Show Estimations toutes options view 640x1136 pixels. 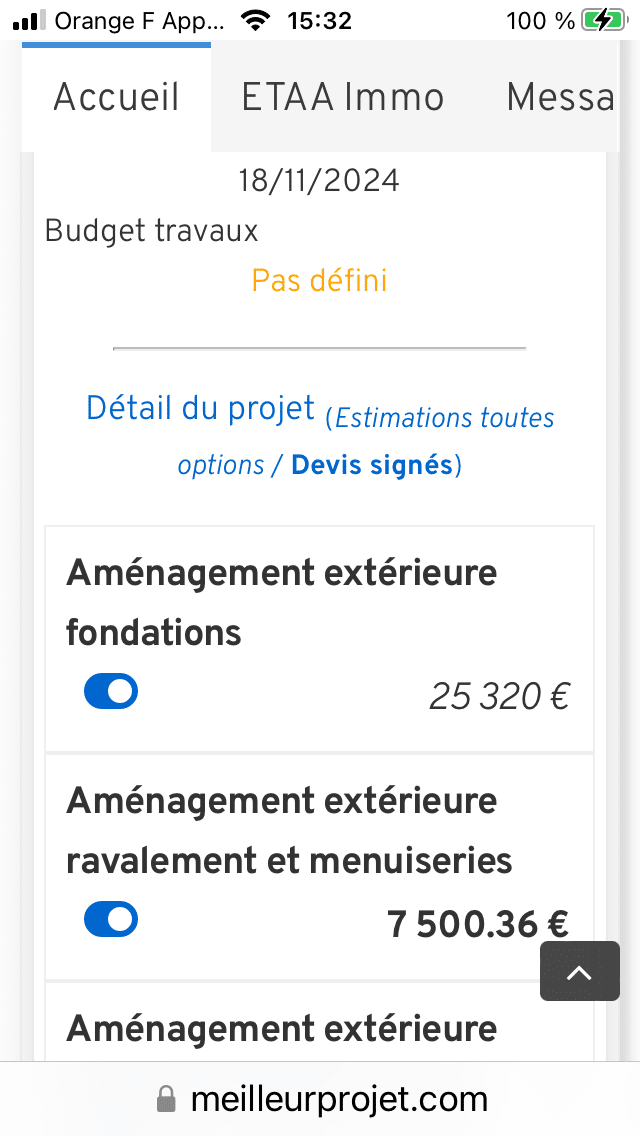pos(444,418)
